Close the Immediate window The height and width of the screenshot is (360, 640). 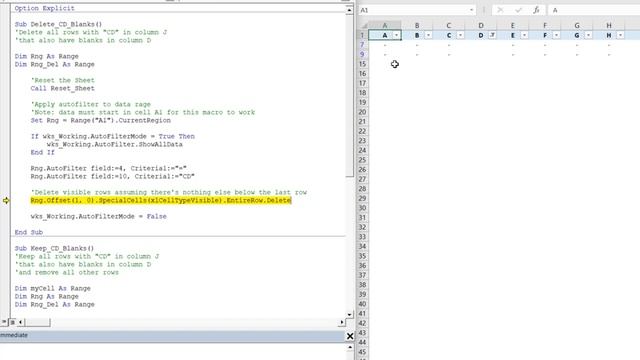tap(350, 336)
